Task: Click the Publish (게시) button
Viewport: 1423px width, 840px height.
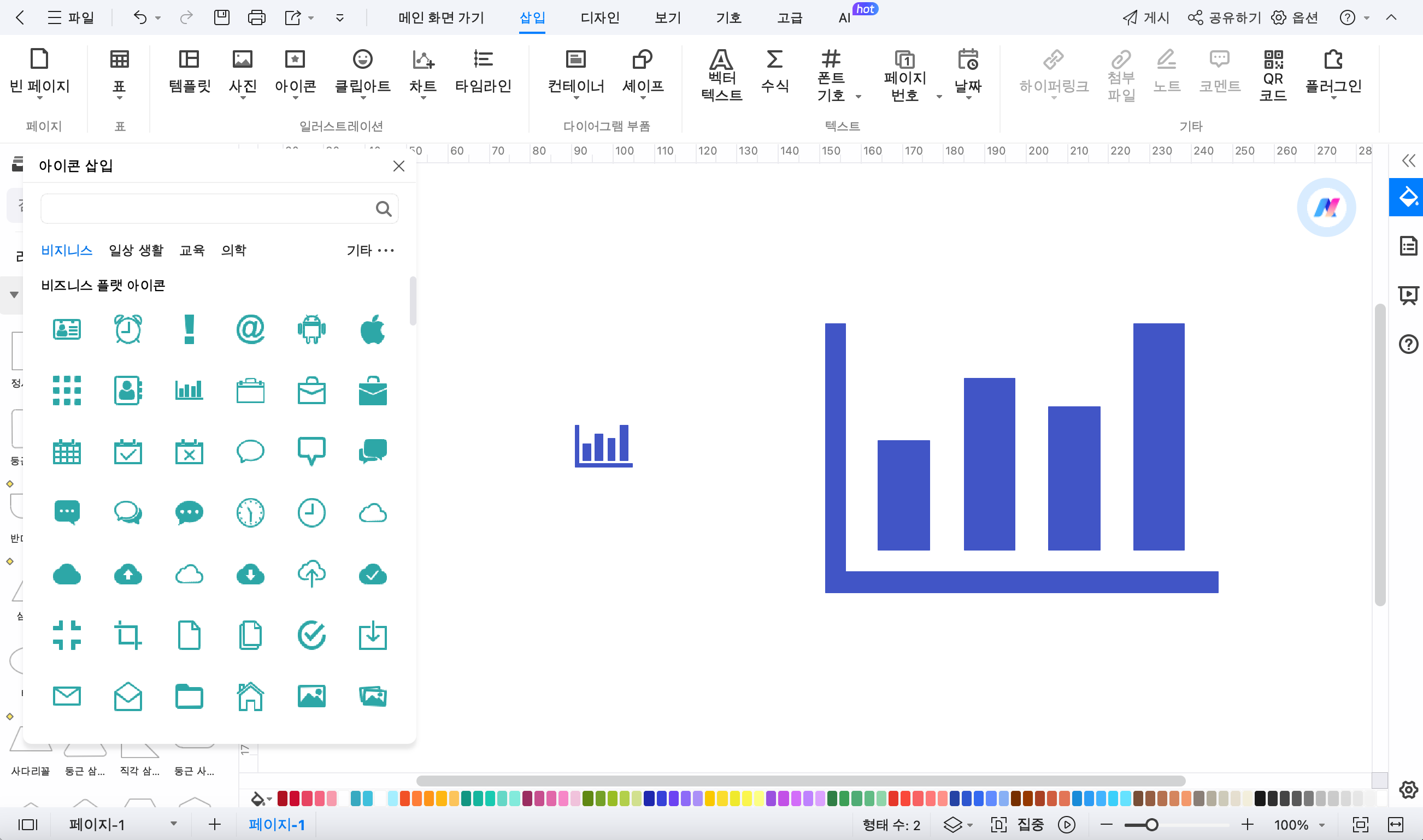Action: tap(1145, 17)
